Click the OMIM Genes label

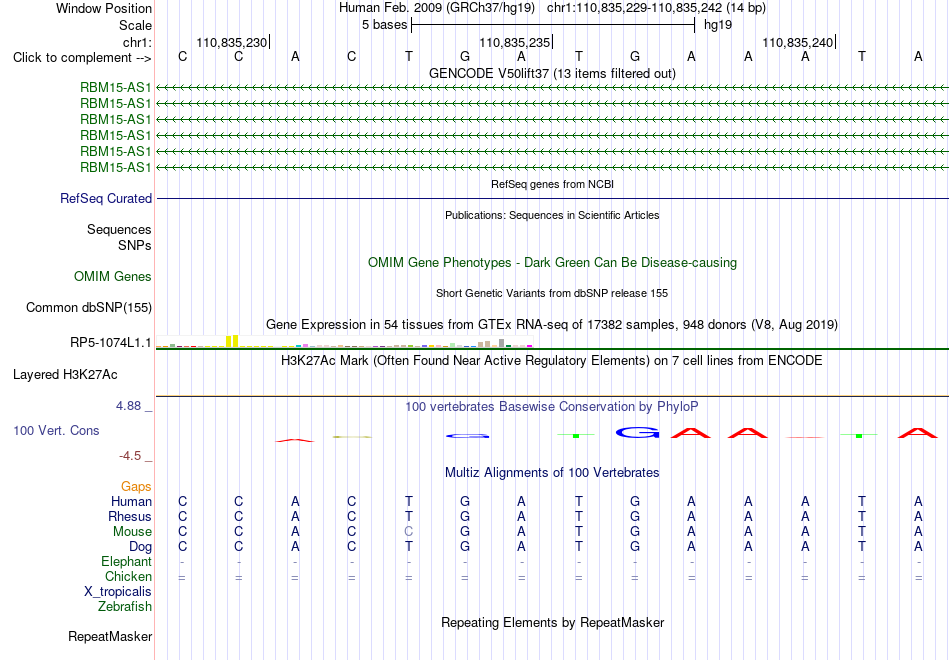click(x=113, y=276)
